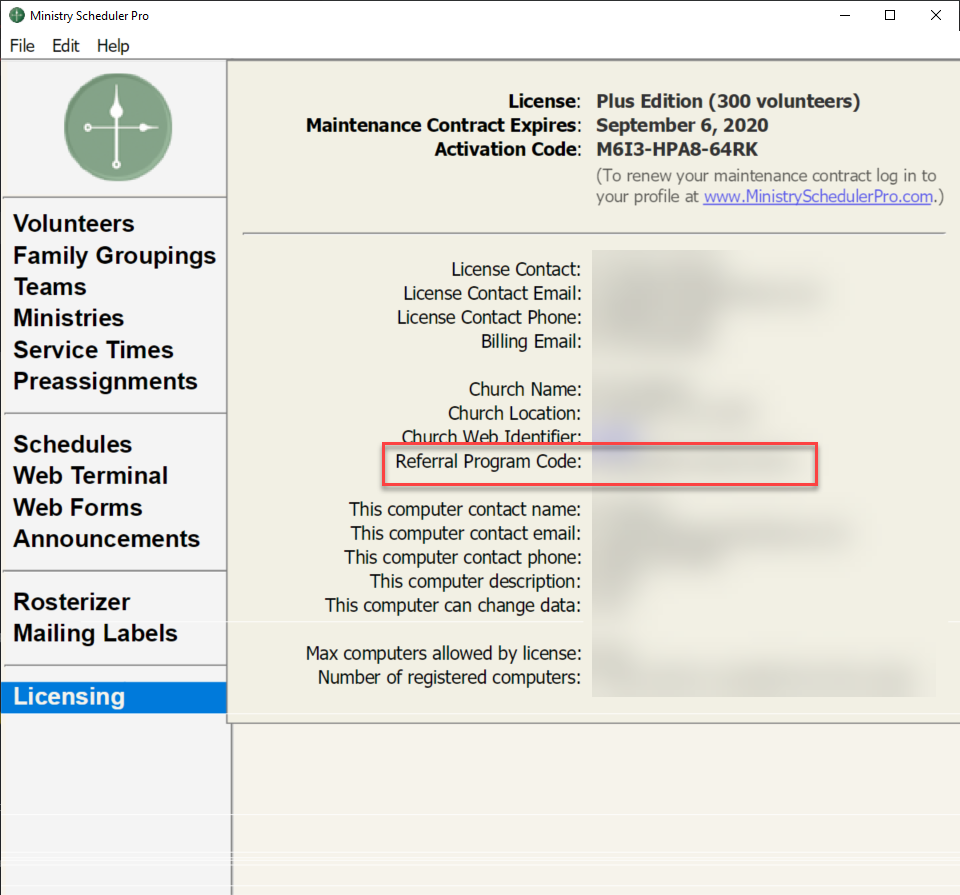Select Teams in the sidebar

point(50,287)
